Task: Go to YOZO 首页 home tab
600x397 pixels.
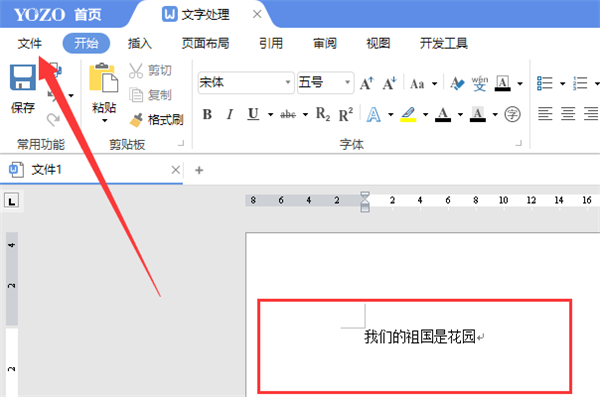Action: coord(57,15)
